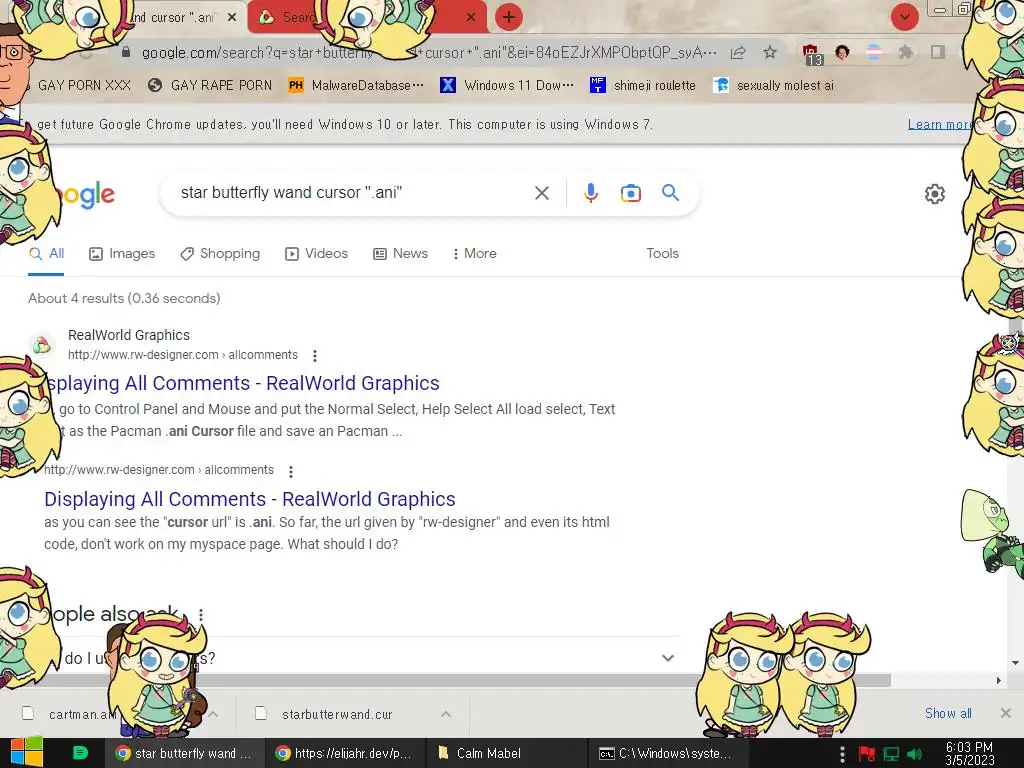Screen dimensions: 1024x768
Task: Open the new tab plus button
Action: tap(509, 17)
